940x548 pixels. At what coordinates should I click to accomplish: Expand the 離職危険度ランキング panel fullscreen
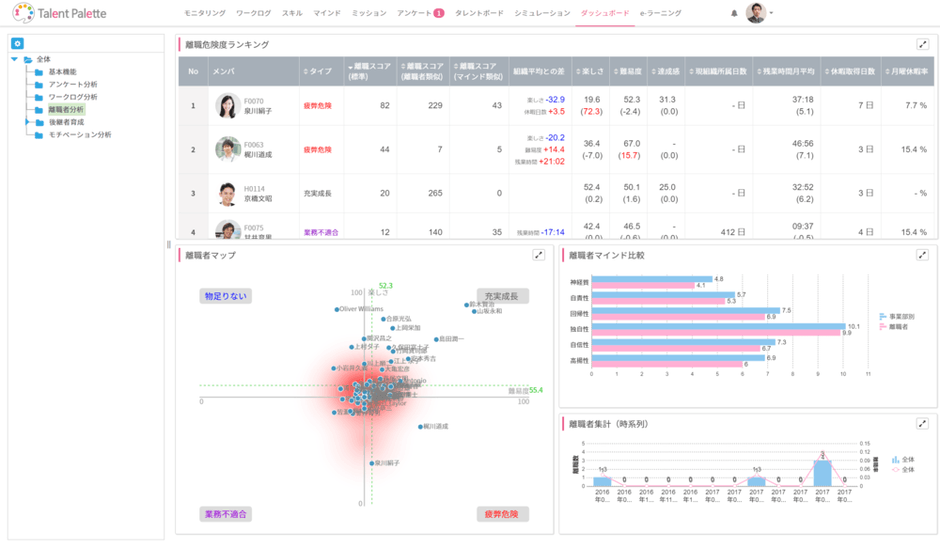click(922, 44)
